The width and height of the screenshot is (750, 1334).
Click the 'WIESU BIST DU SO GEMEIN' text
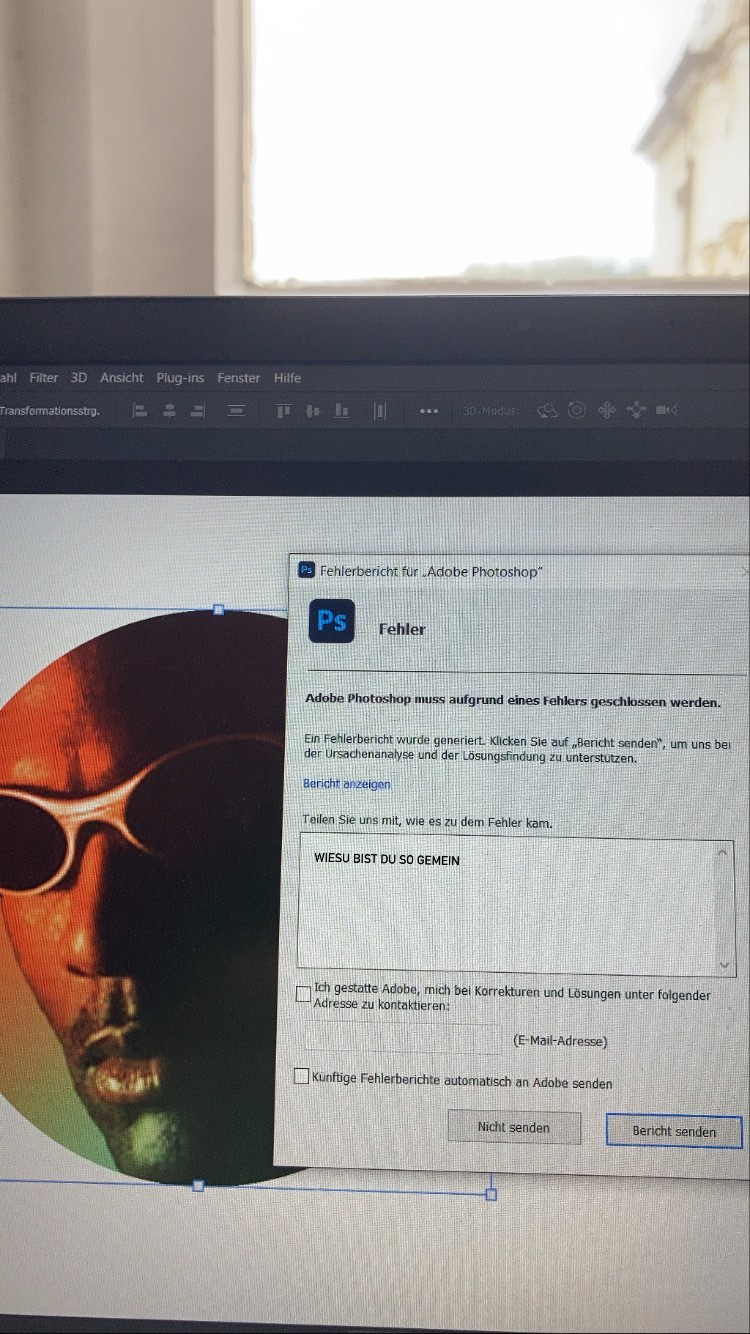[x=387, y=859]
